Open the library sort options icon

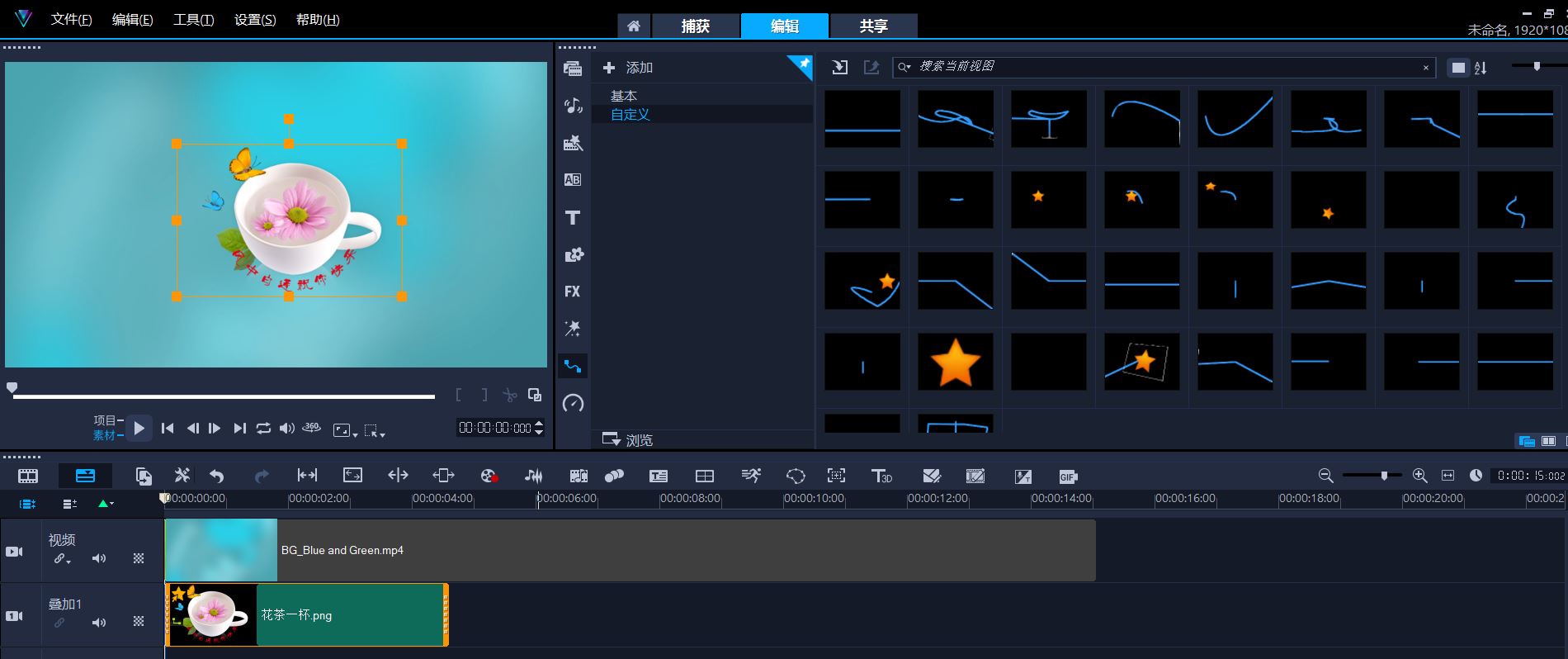click(1481, 68)
